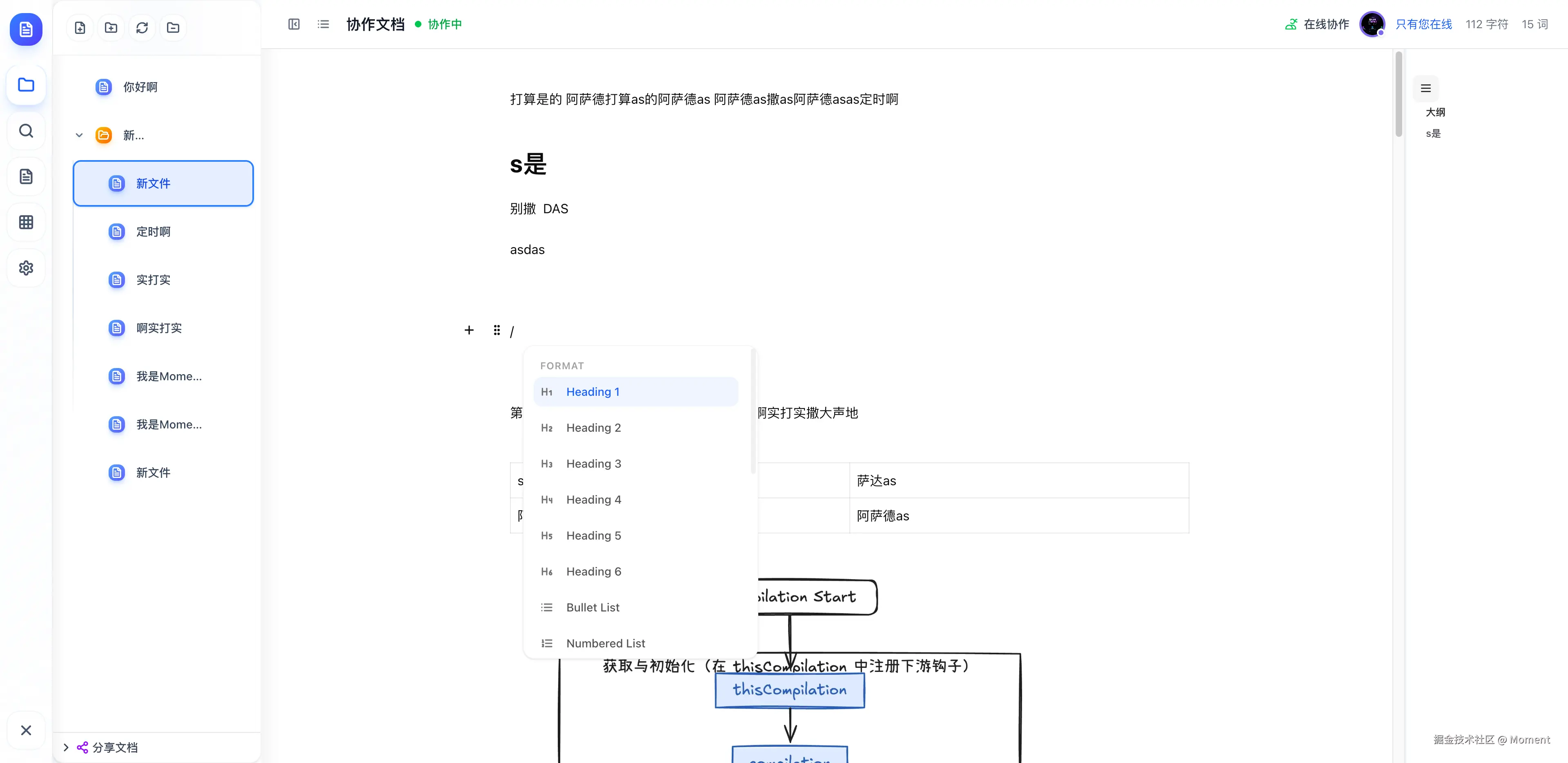The image size is (1568, 763).
Task: Open the 定时啊 document in tree
Action: tap(154, 232)
